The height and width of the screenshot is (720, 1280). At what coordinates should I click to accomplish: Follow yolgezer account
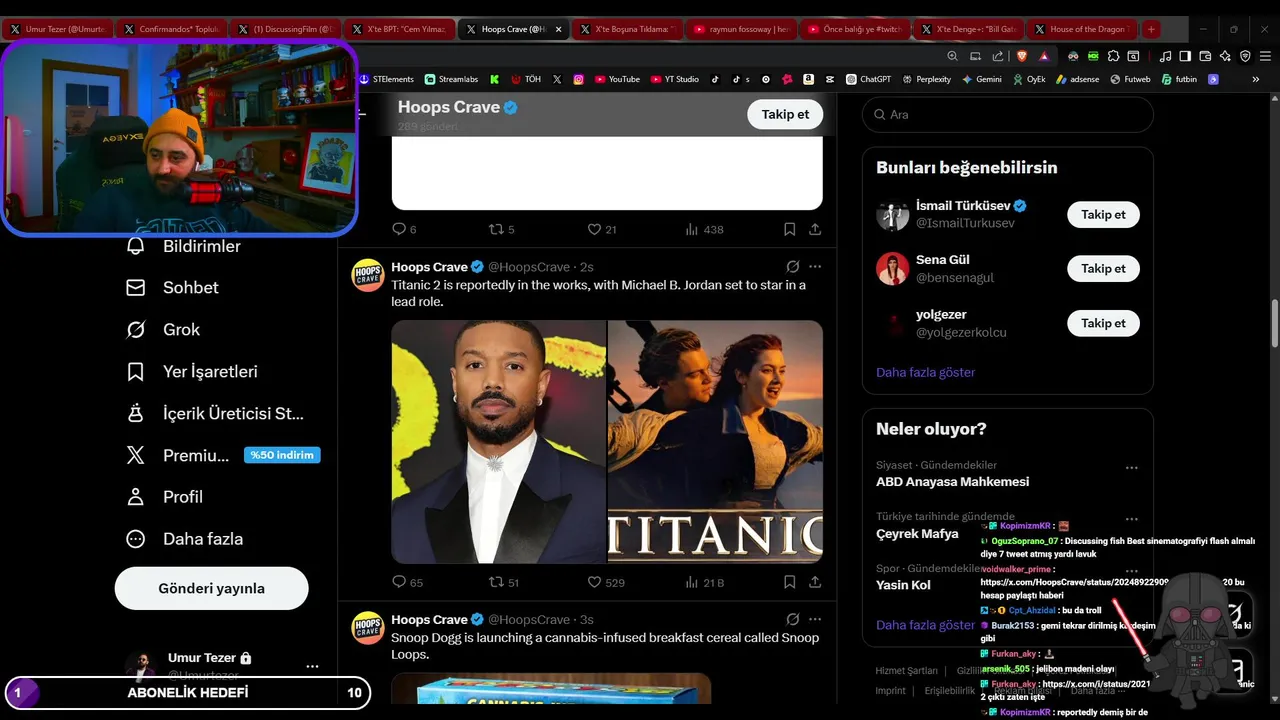click(1103, 323)
